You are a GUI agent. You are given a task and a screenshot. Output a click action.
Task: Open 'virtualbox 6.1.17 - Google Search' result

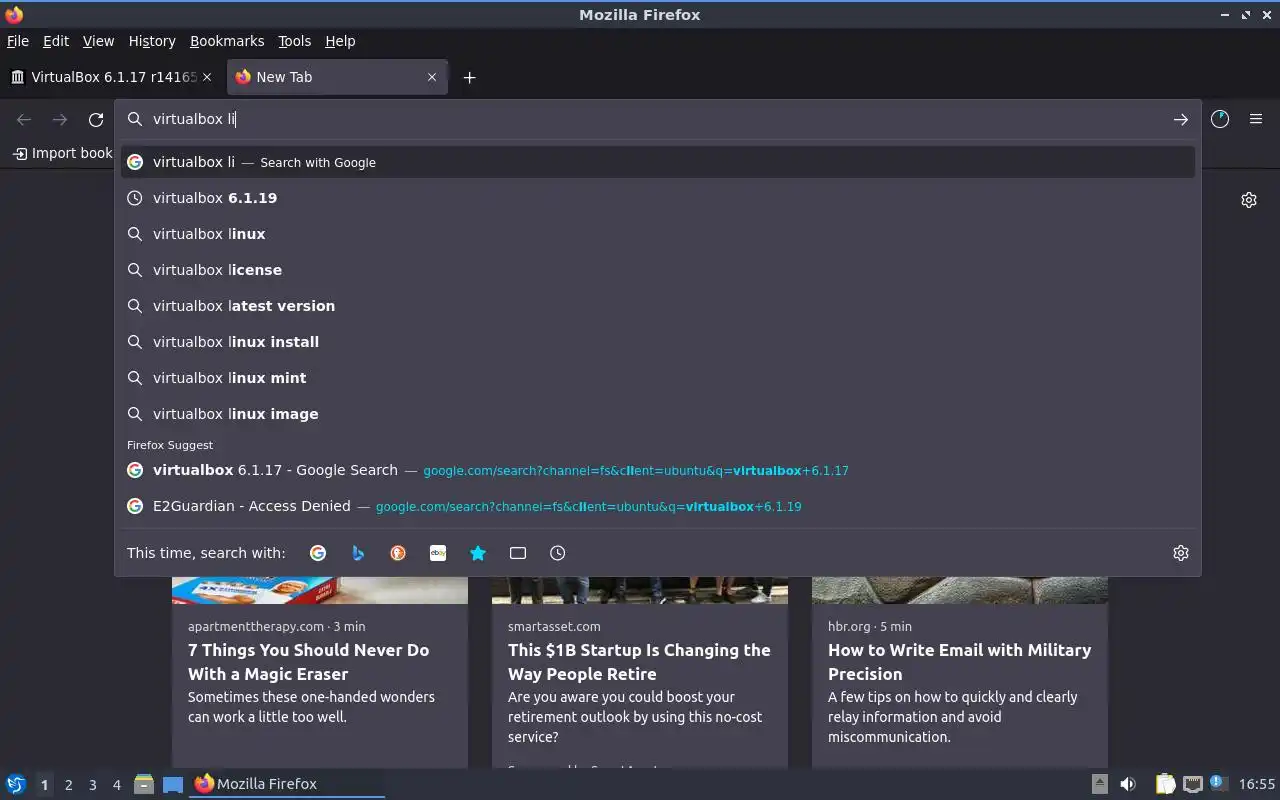coord(657,470)
